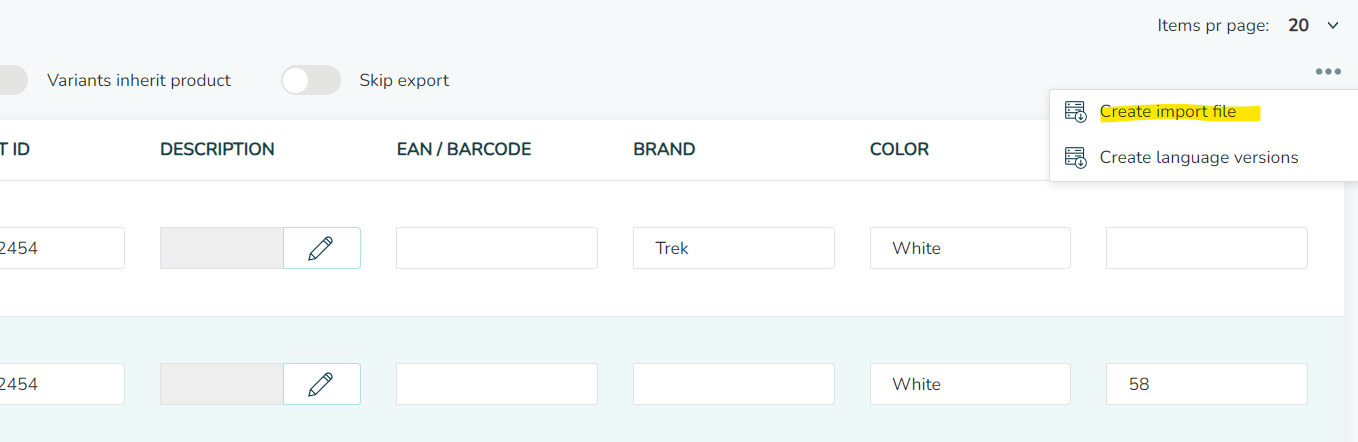Toggle the Skip export switch

click(311, 80)
